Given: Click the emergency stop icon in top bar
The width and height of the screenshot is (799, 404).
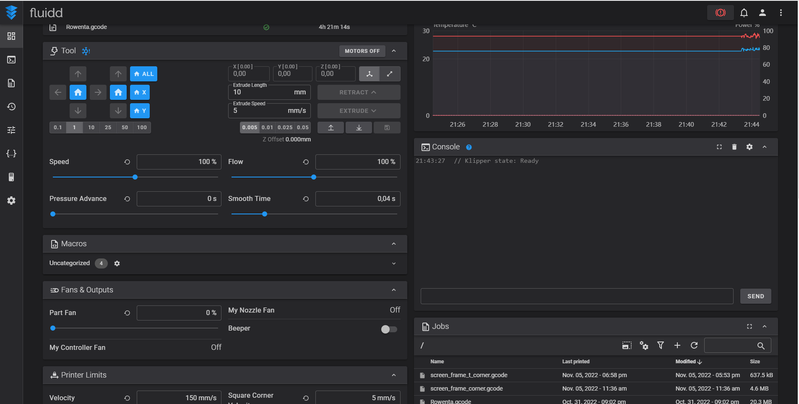Looking at the screenshot, I should 719,12.
